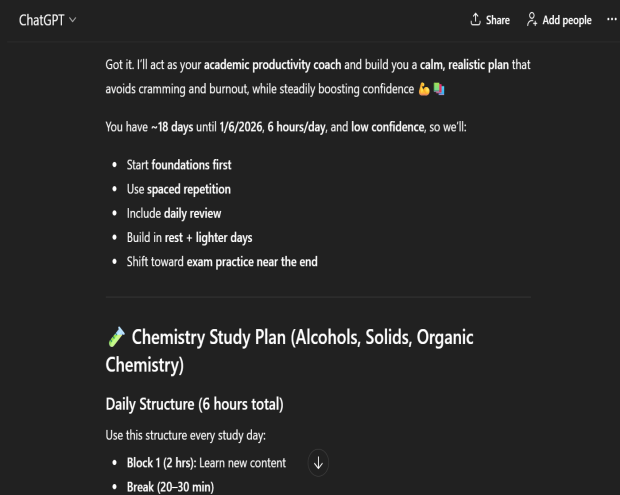Click the chevron next to ChatGPT
Screen dimensions: 620x495
[x=72, y=21]
